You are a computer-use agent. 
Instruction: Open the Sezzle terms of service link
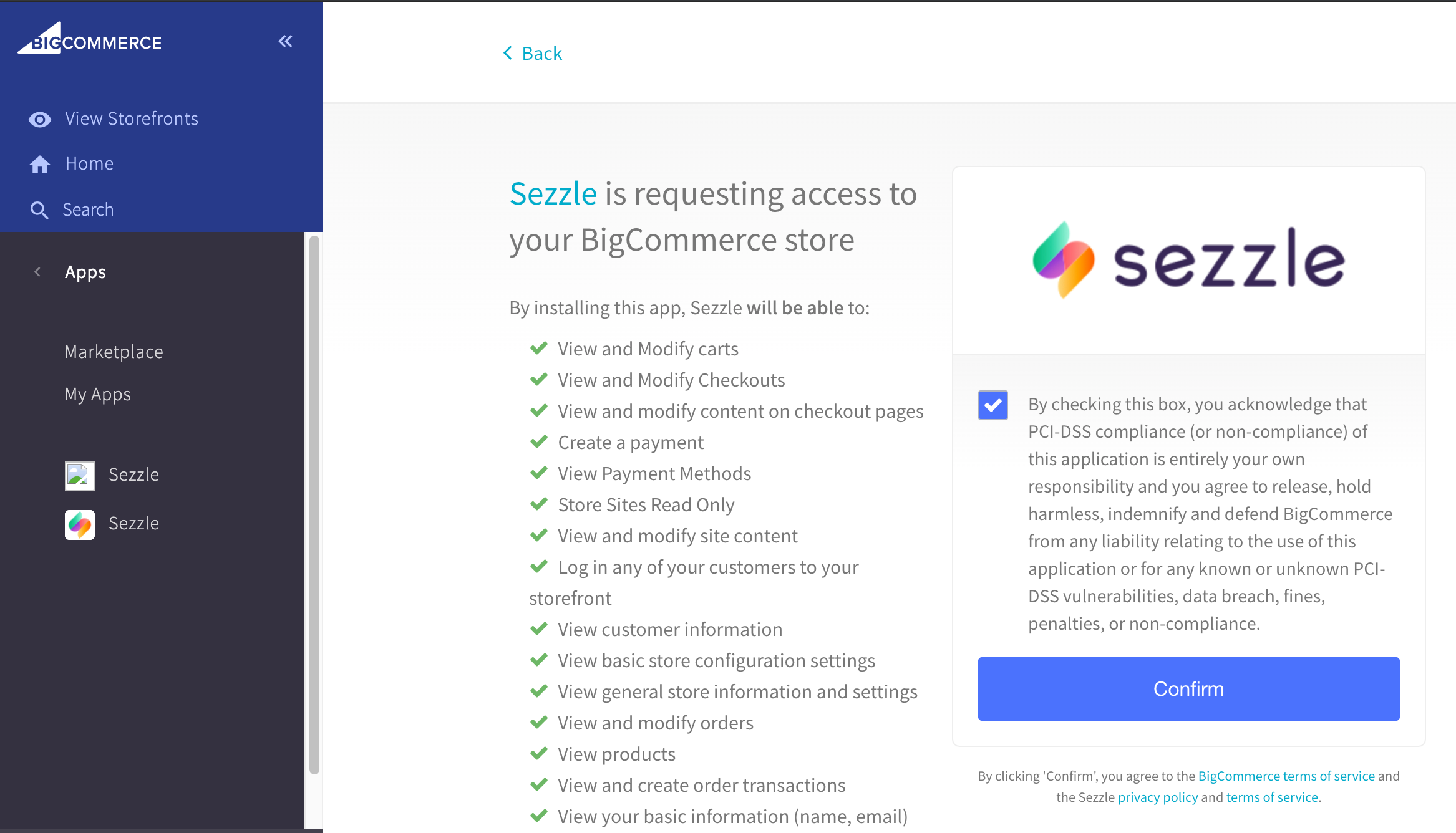tap(1272, 797)
